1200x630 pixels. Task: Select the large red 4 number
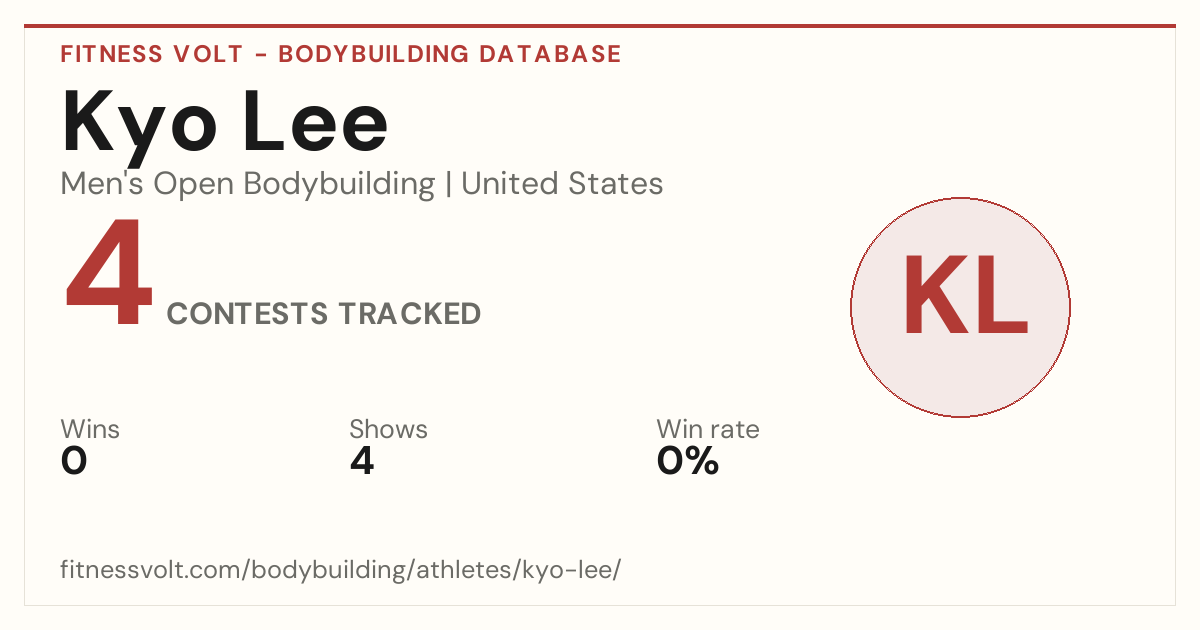point(109,275)
